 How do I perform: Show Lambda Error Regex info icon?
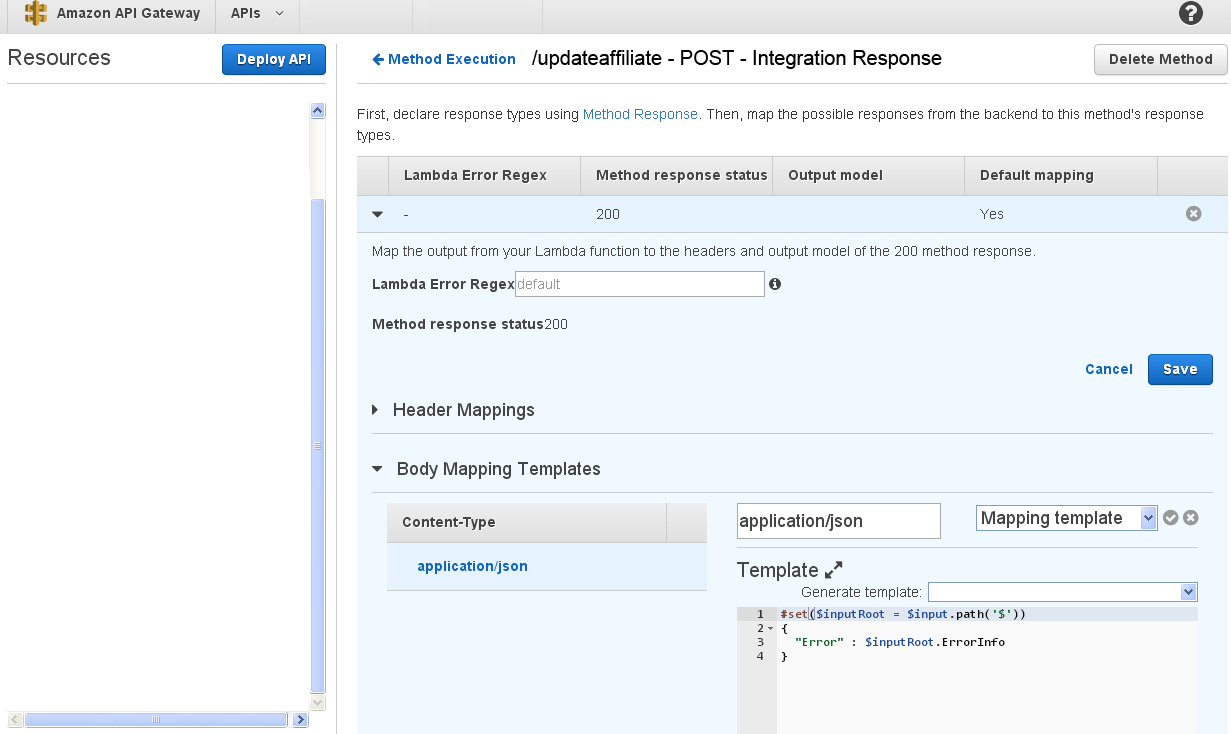(x=775, y=284)
